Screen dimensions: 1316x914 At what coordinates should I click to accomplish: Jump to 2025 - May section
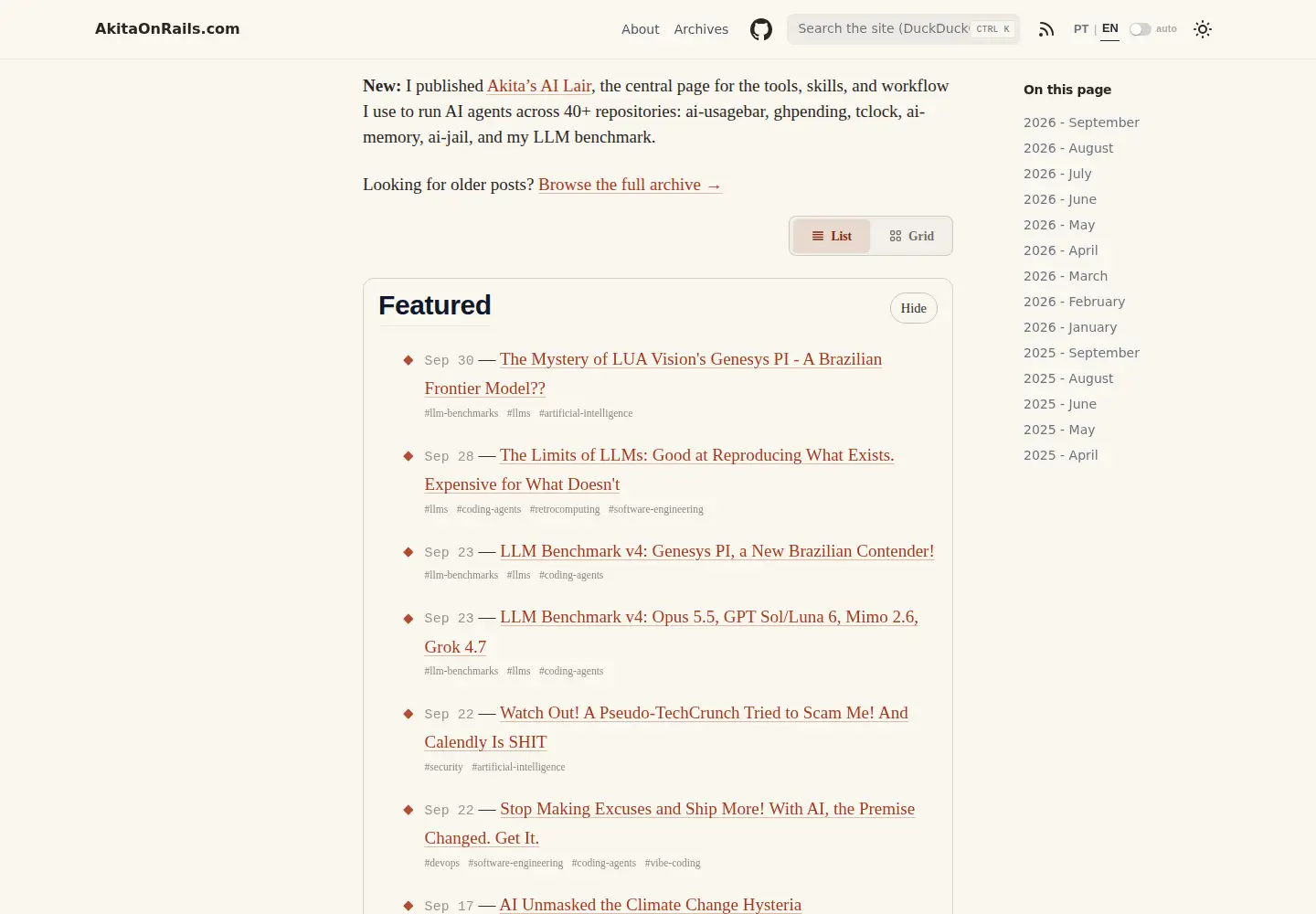coord(1059,430)
